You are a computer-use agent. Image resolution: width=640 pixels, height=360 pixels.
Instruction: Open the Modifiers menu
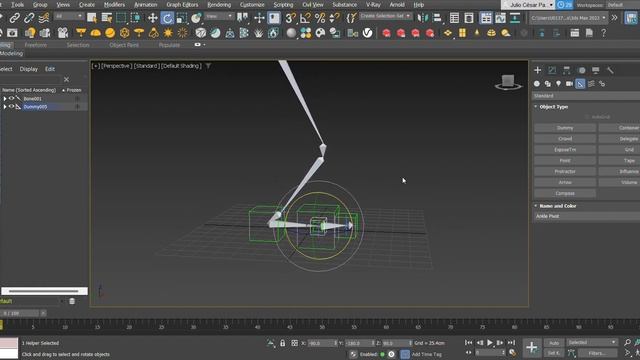[x=114, y=4]
